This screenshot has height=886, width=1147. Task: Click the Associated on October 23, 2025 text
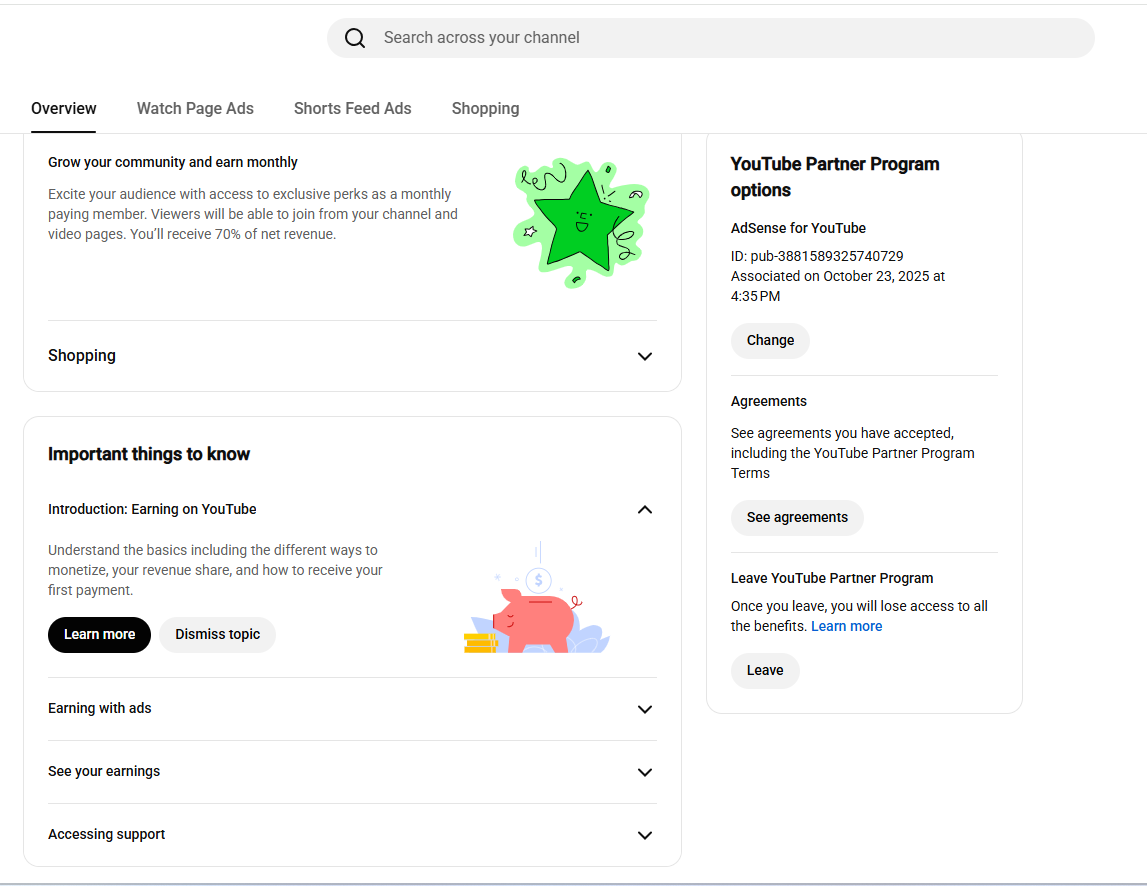838,286
